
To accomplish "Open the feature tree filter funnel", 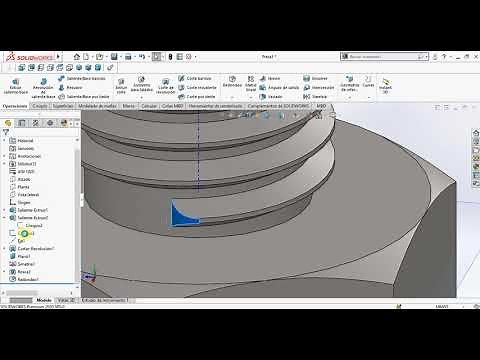I will [x=6, y=132].
